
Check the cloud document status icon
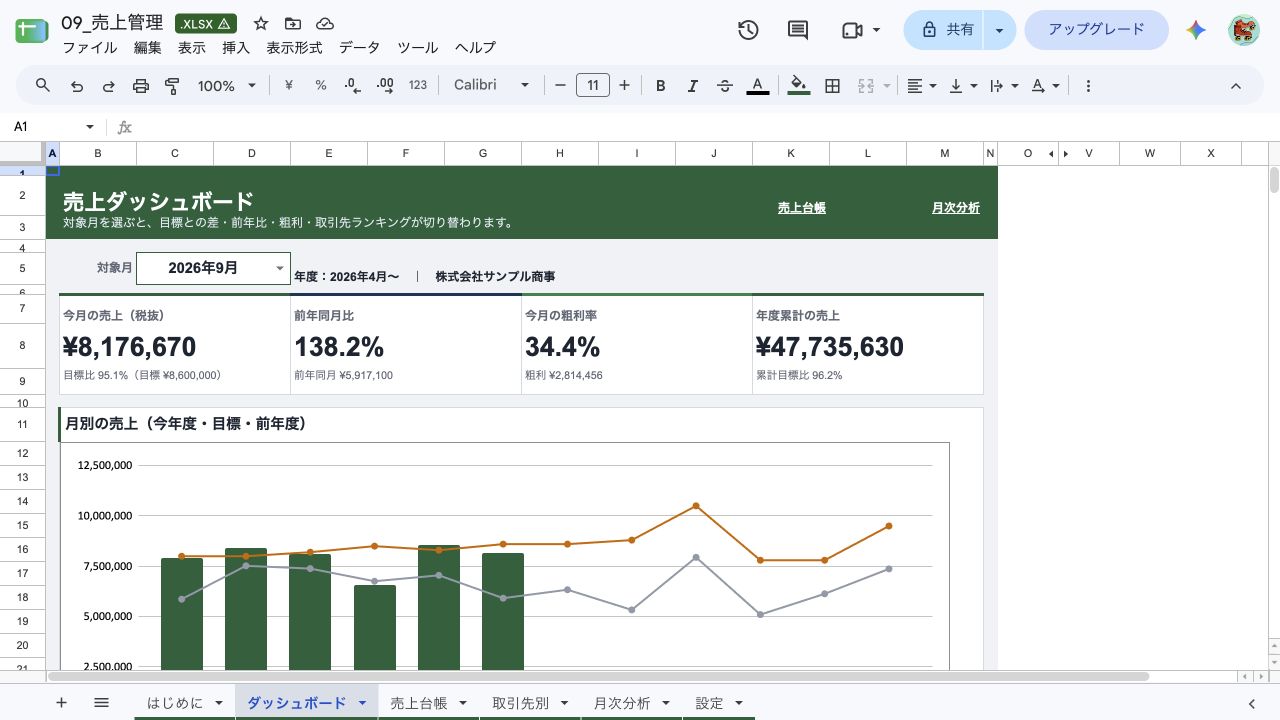point(325,23)
